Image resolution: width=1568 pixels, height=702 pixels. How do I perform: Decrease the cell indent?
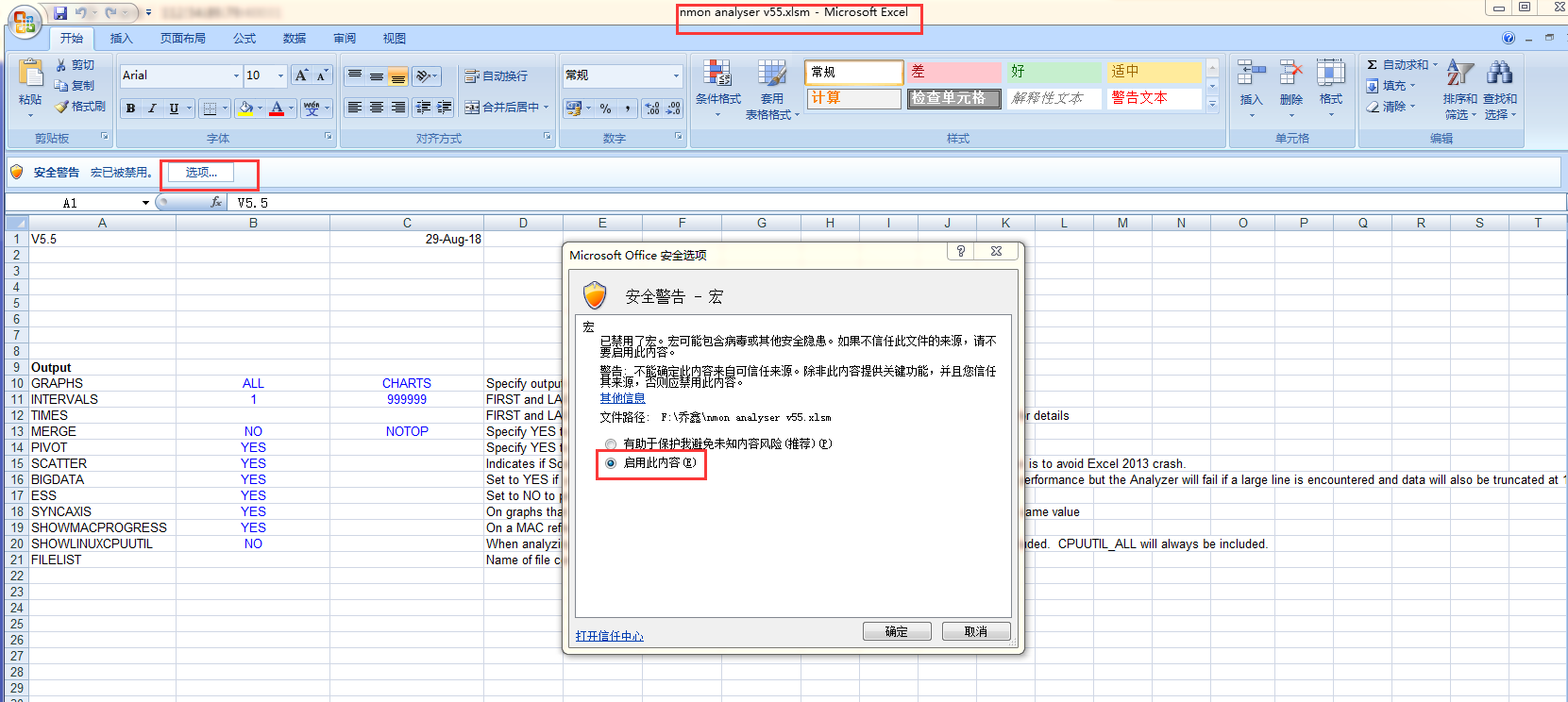[x=423, y=108]
